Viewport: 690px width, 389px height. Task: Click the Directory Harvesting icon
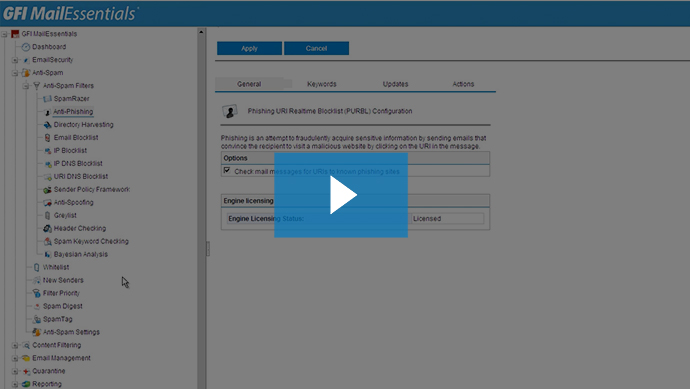48,125
